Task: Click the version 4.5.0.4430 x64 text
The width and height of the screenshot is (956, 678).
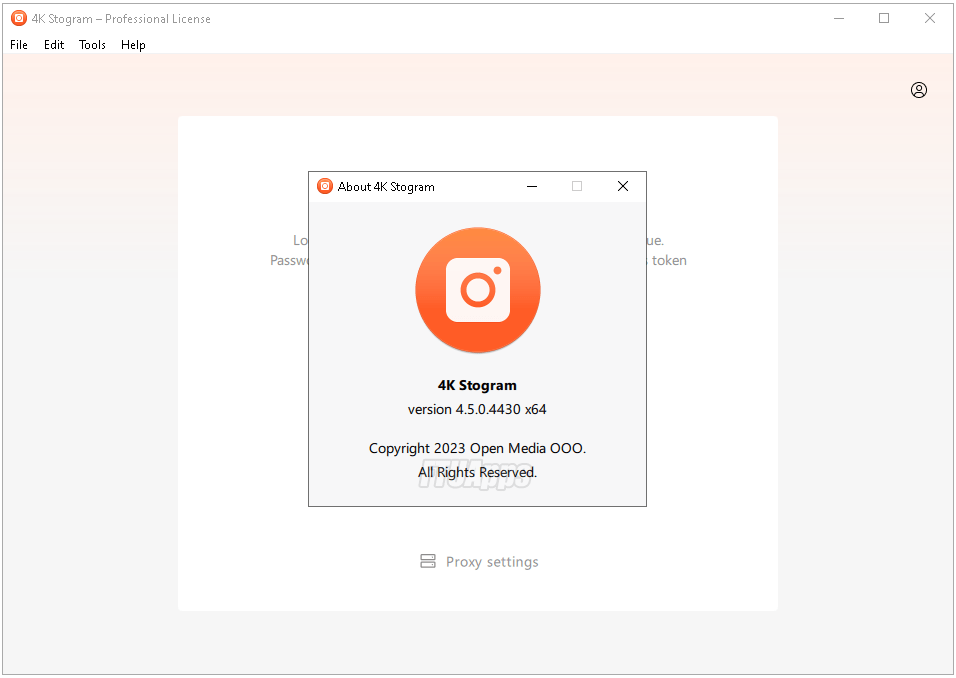Action: (477, 409)
